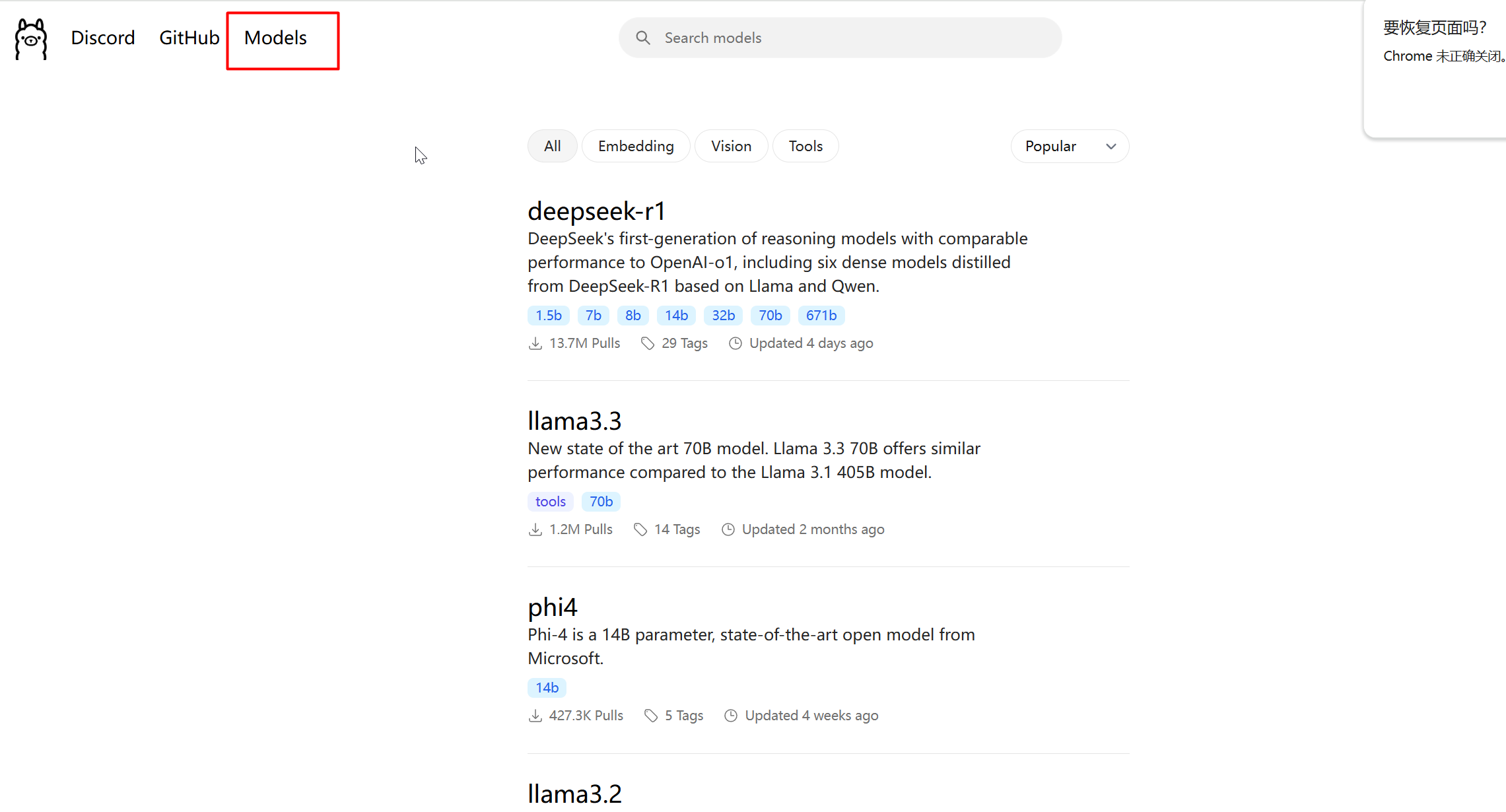1506x812 pixels.
Task: Open the Discord nav link
Action: point(103,38)
